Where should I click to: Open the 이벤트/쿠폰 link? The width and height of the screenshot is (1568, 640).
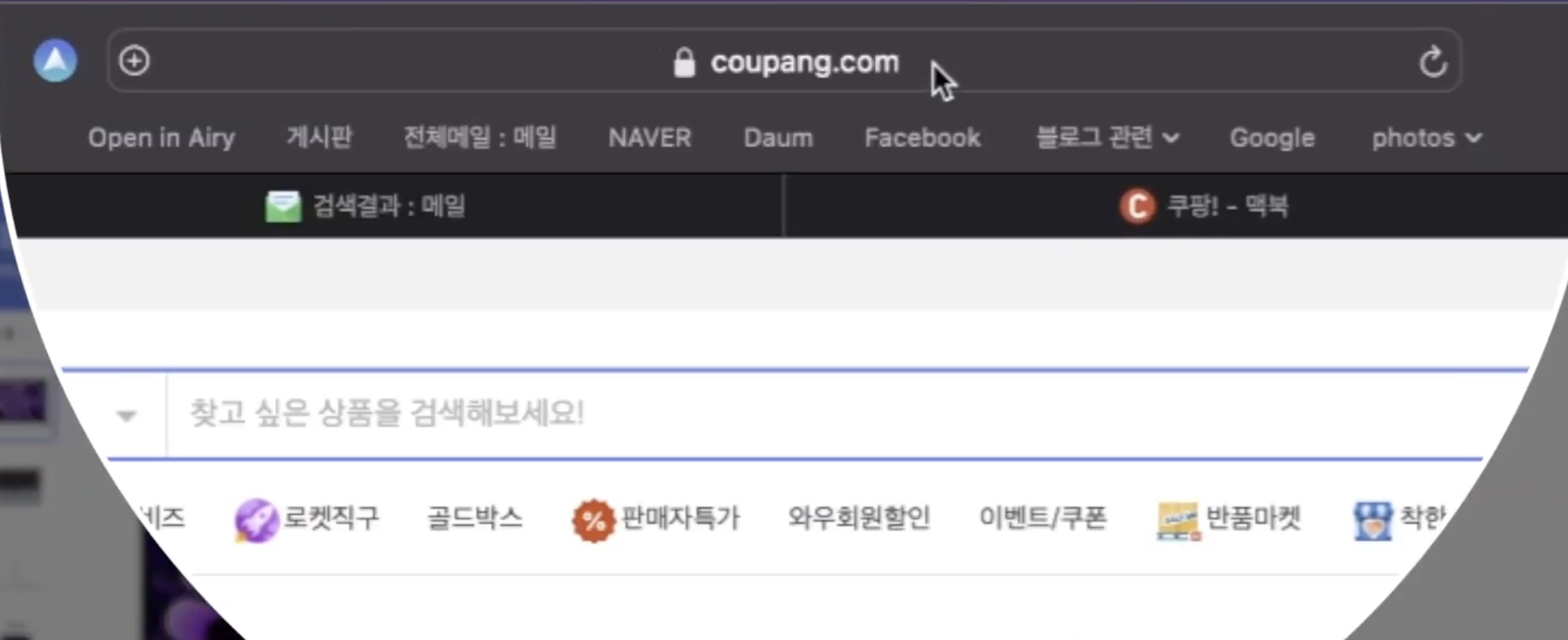tap(1043, 518)
